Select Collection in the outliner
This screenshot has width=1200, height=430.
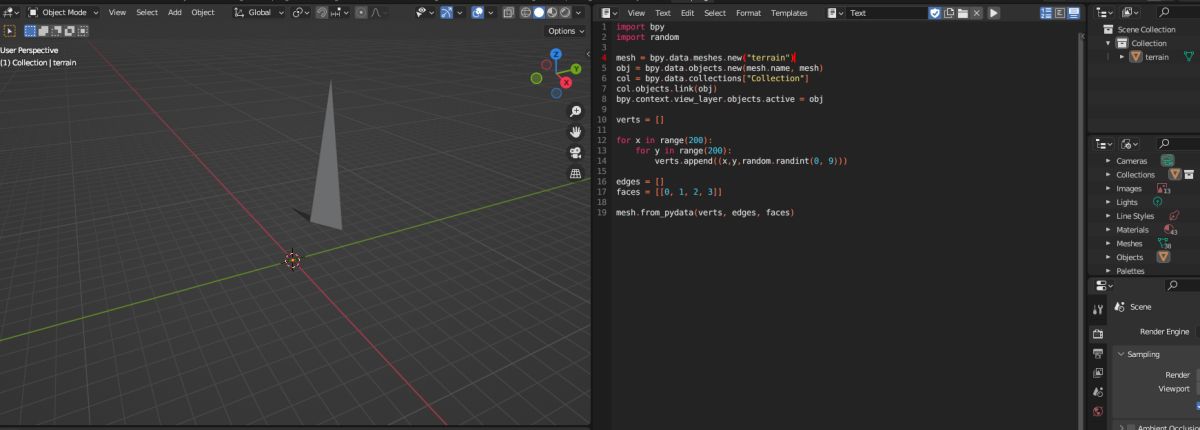[1148, 43]
